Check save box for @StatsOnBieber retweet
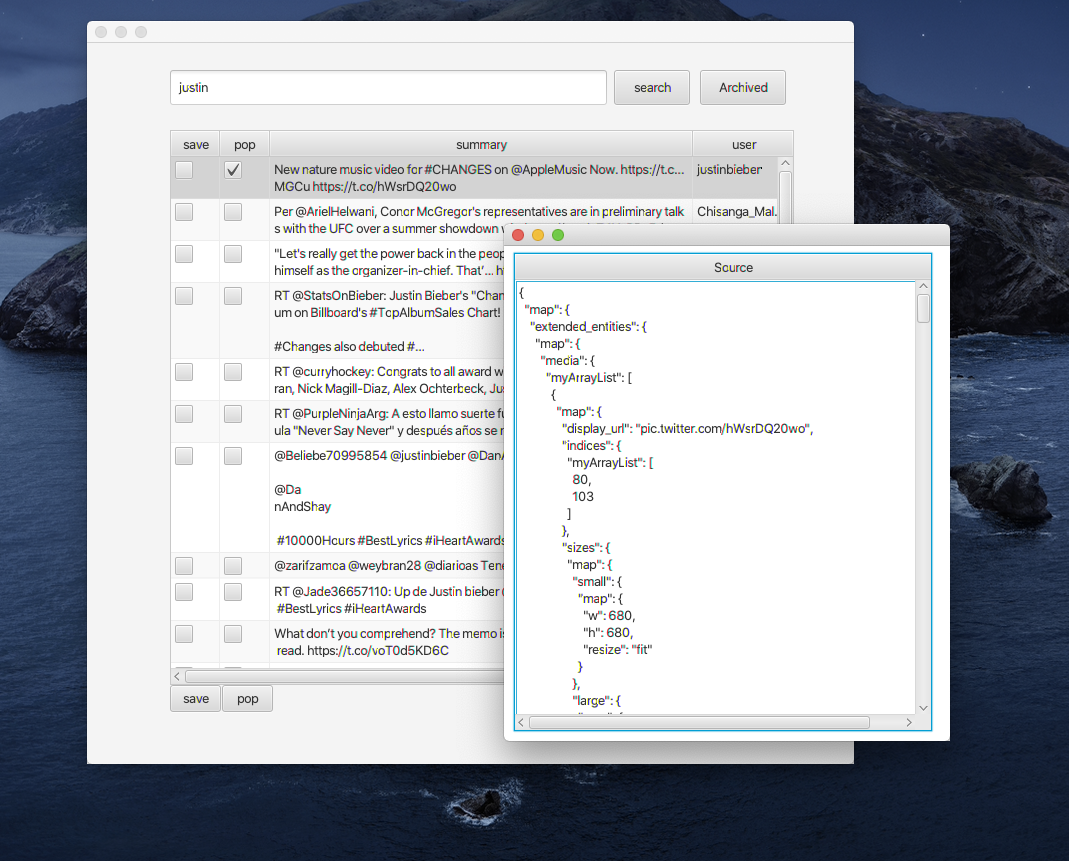This screenshot has width=1069, height=861. pos(184,296)
